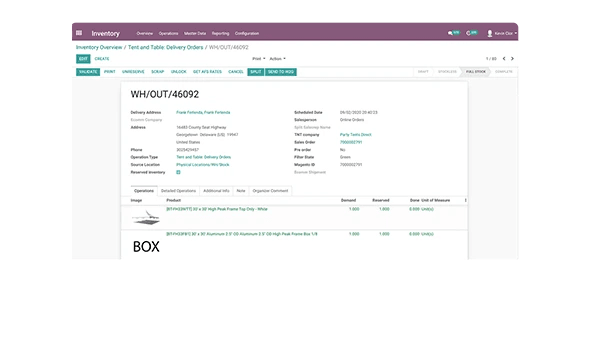Open column options menu in table header

[x=465, y=201]
